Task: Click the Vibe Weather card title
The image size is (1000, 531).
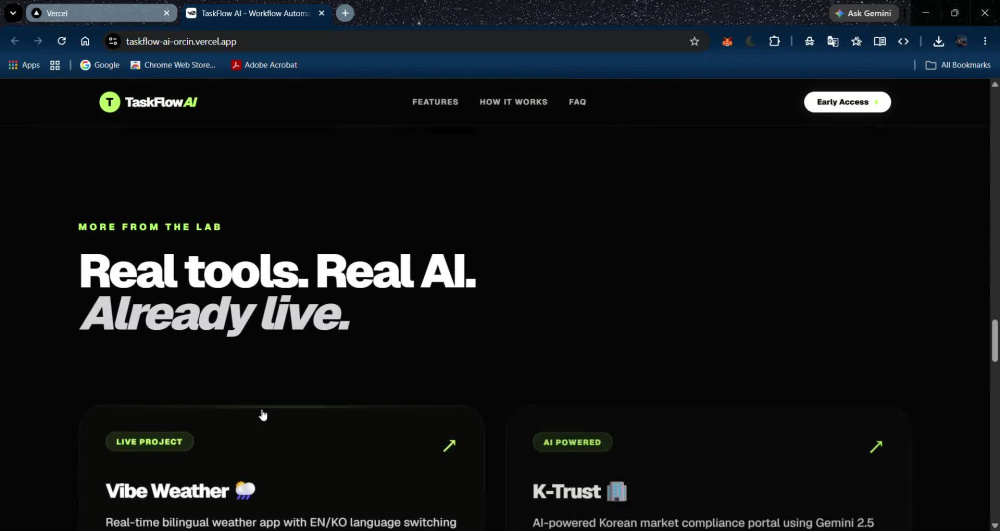Action: (180, 491)
